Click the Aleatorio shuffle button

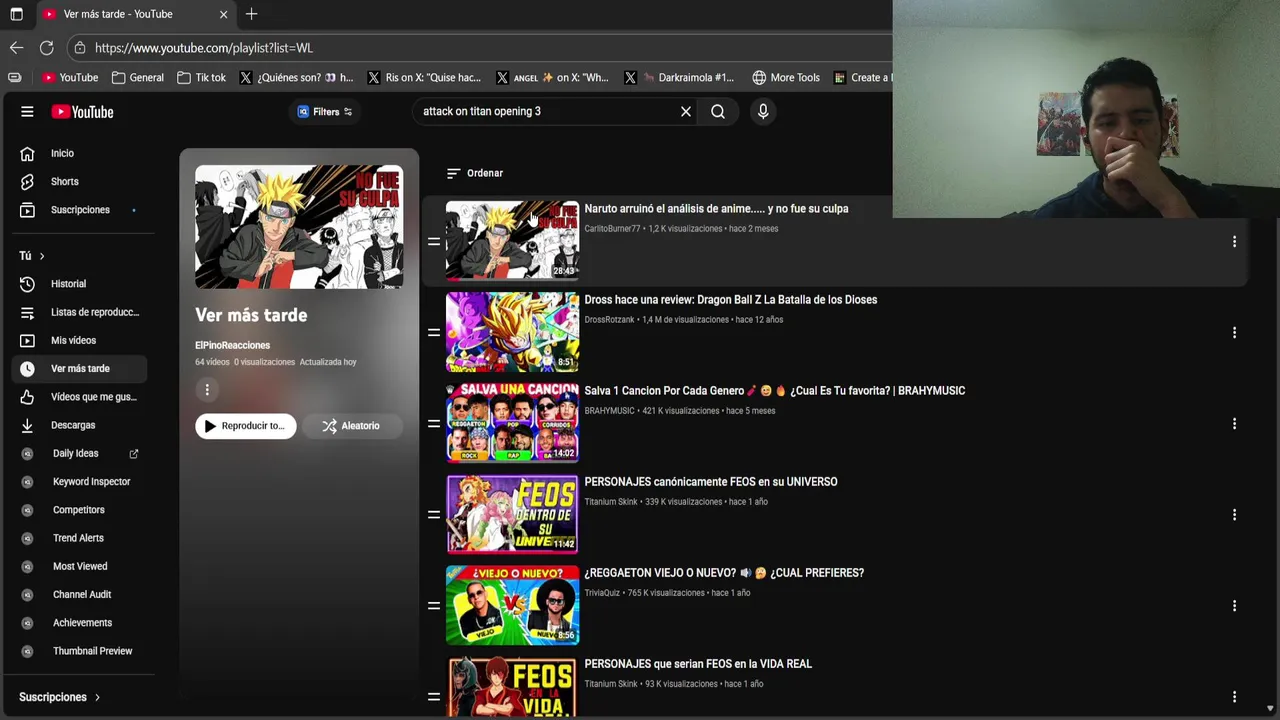point(351,426)
